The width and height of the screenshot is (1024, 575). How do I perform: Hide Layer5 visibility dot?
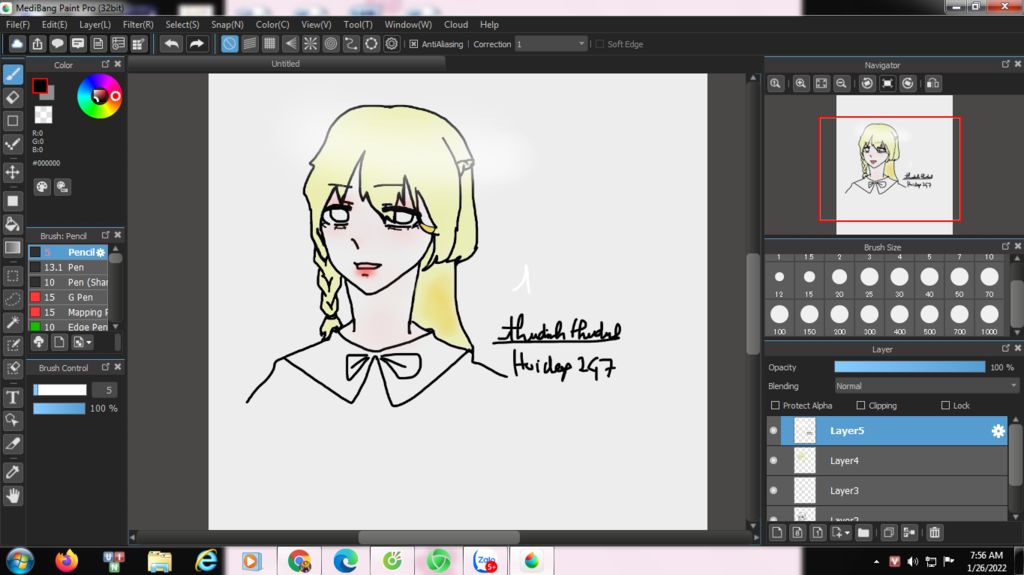click(774, 431)
